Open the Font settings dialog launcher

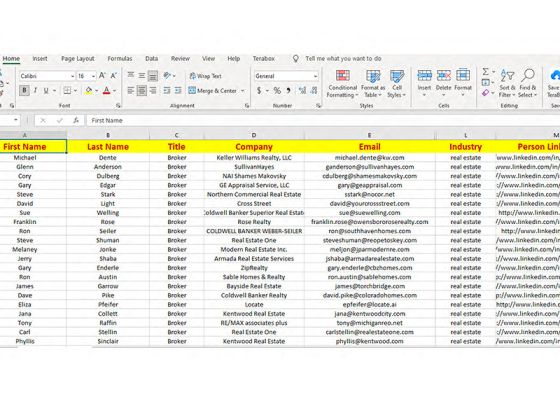(x=118, y=106)
